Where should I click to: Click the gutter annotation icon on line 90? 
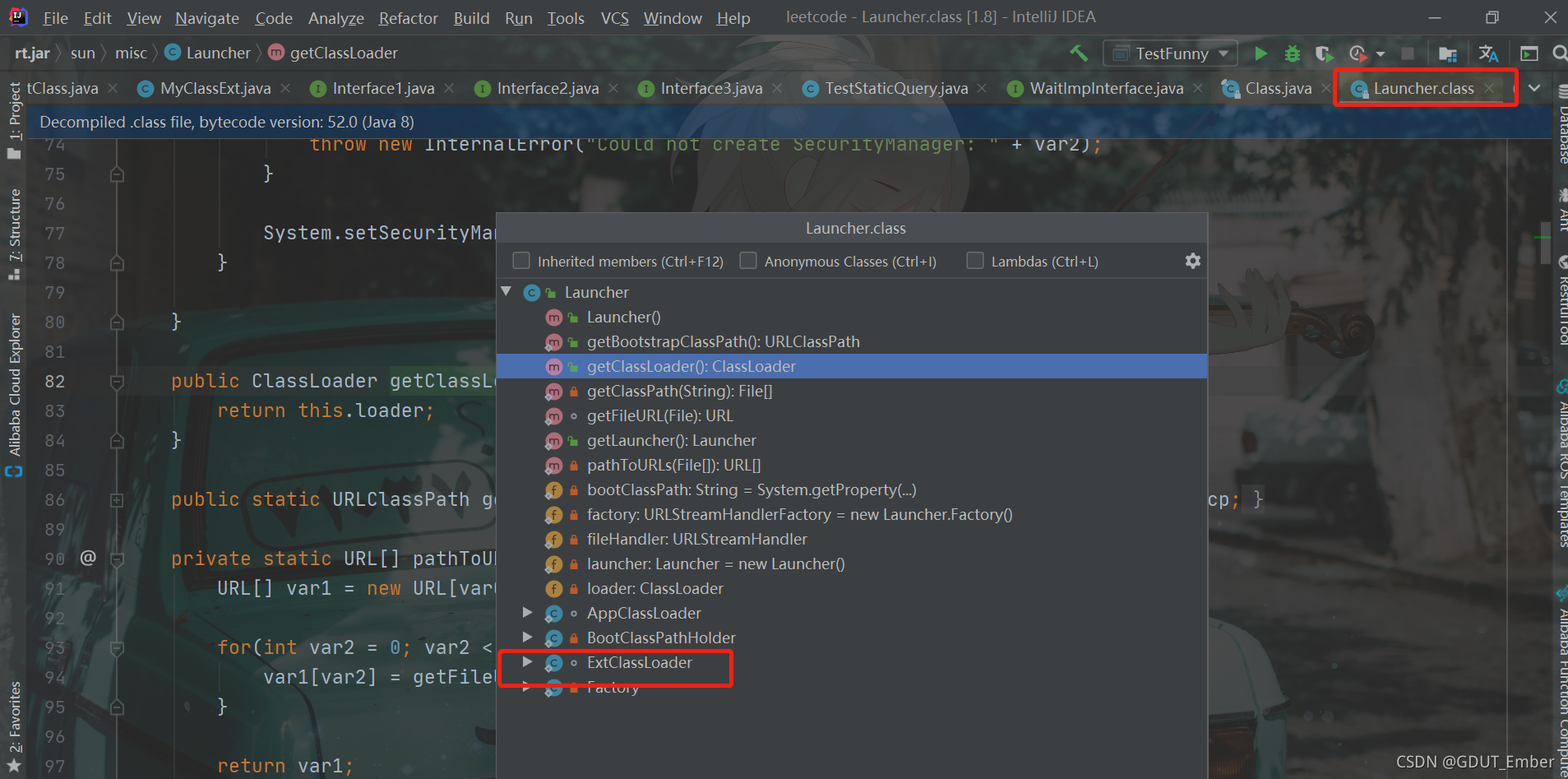88,558
